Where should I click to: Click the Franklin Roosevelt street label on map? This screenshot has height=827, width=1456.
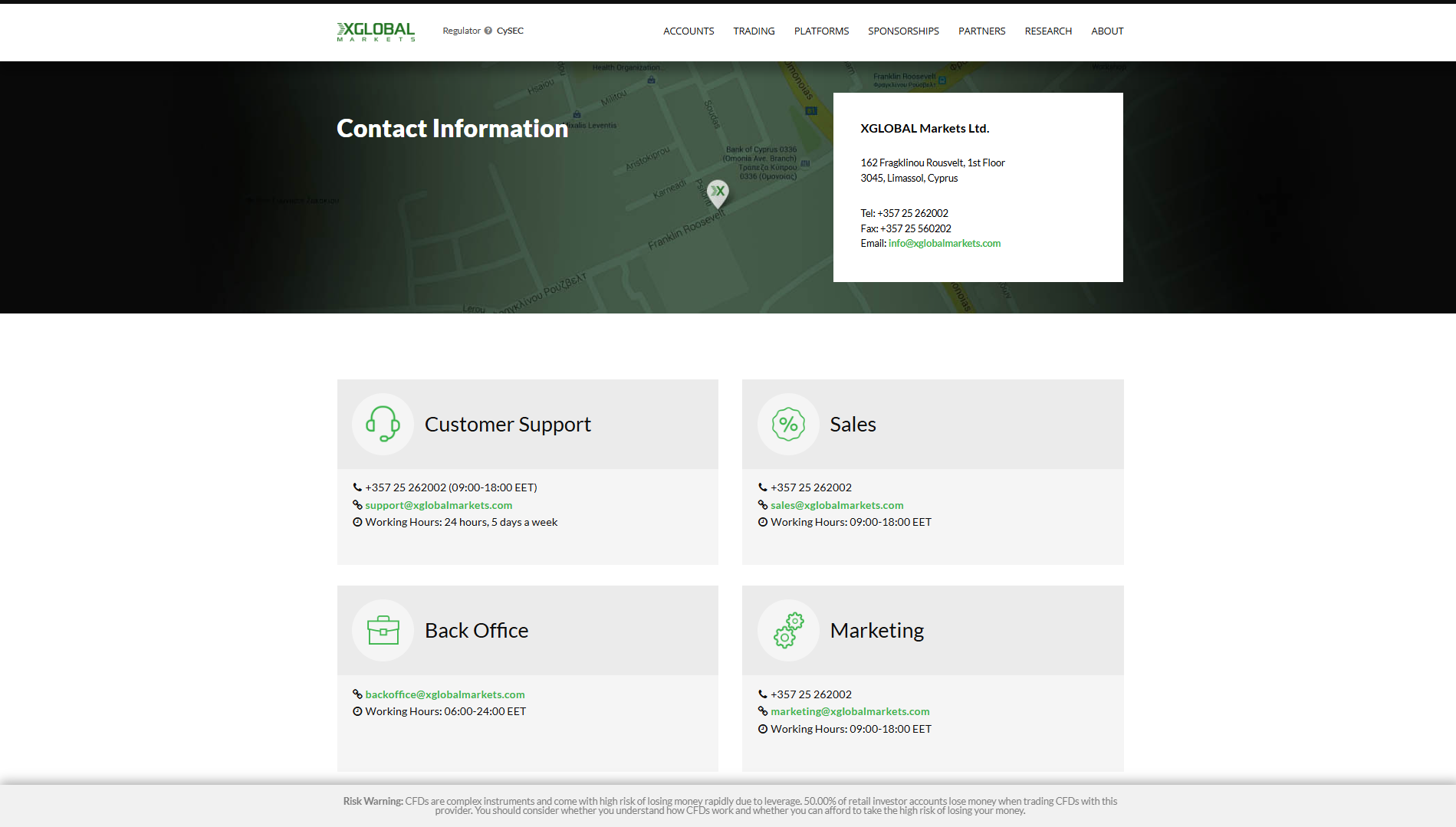(686, 230)
